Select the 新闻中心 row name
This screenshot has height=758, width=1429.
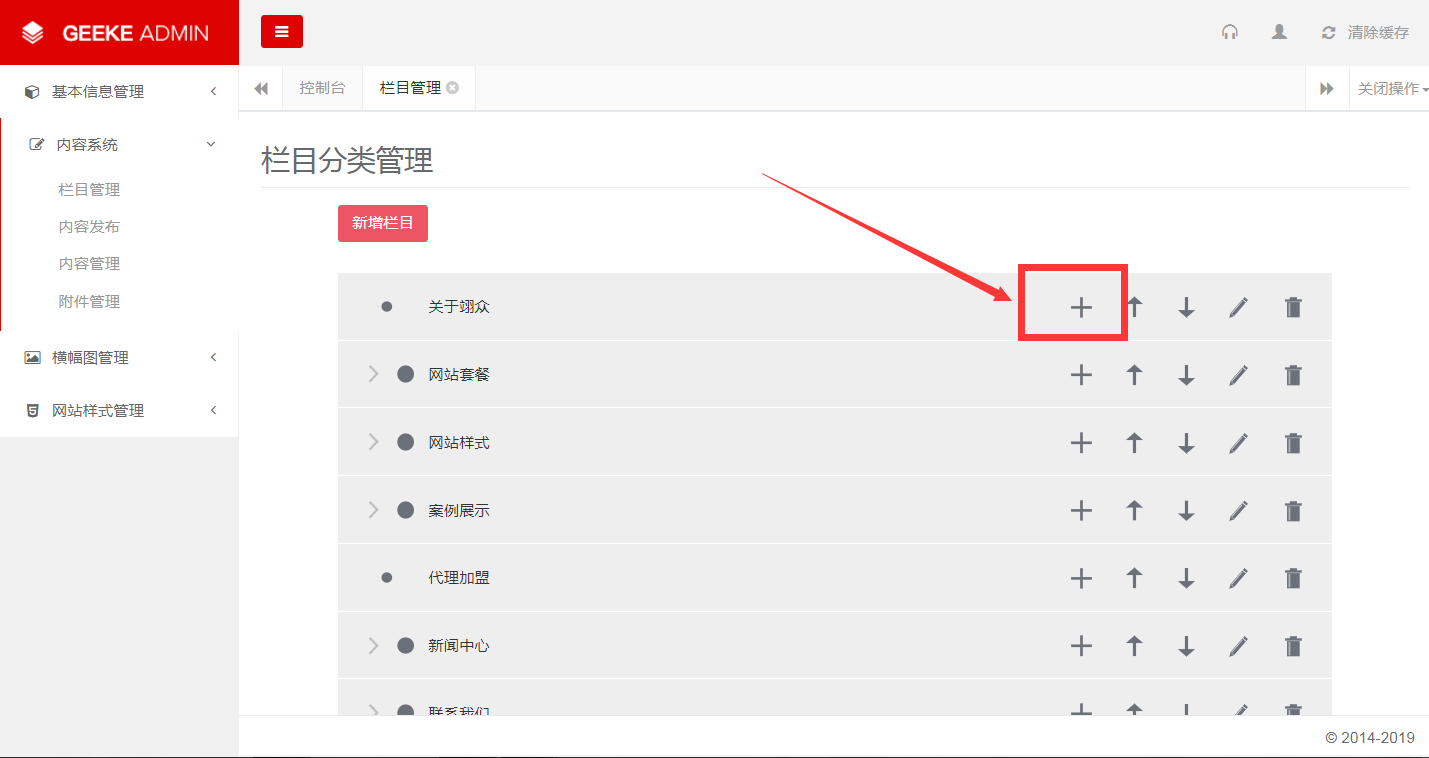tap(459, 646)
